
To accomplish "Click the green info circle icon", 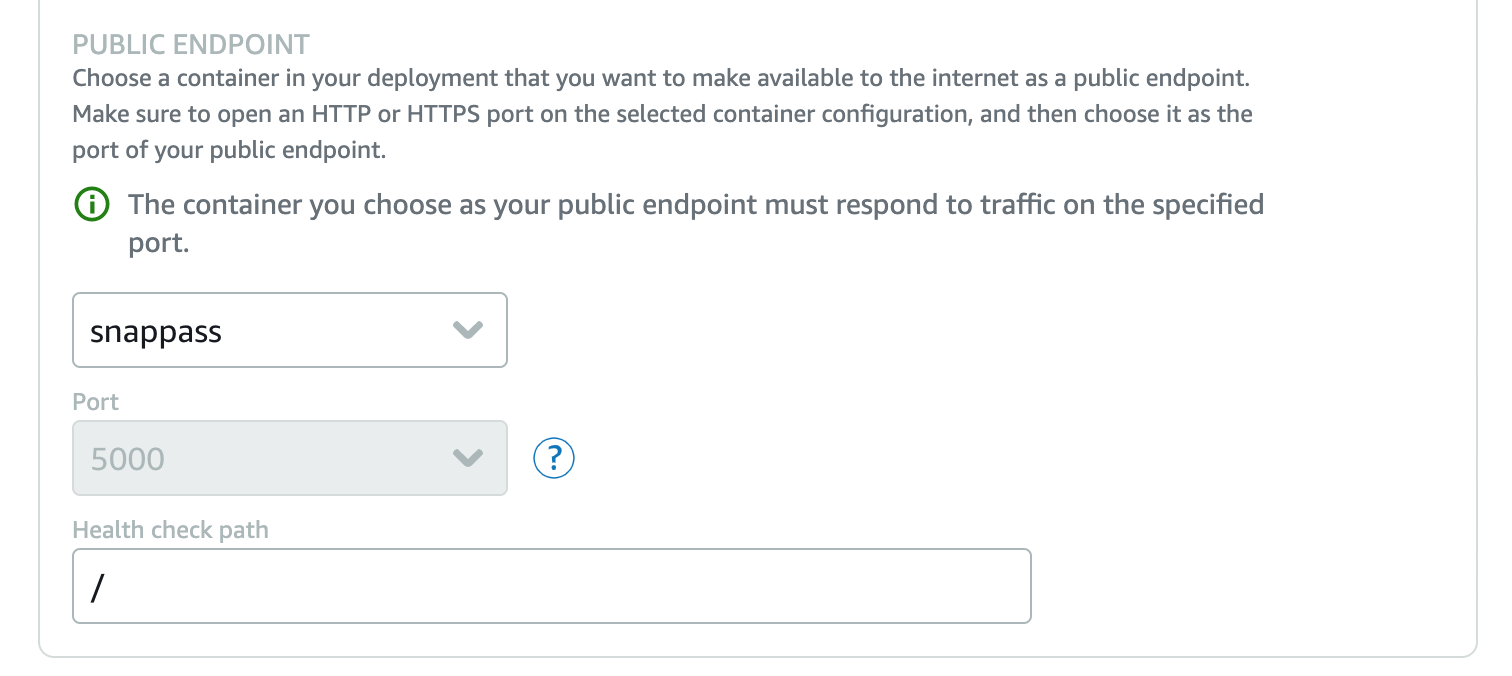I will coord(90,206).
